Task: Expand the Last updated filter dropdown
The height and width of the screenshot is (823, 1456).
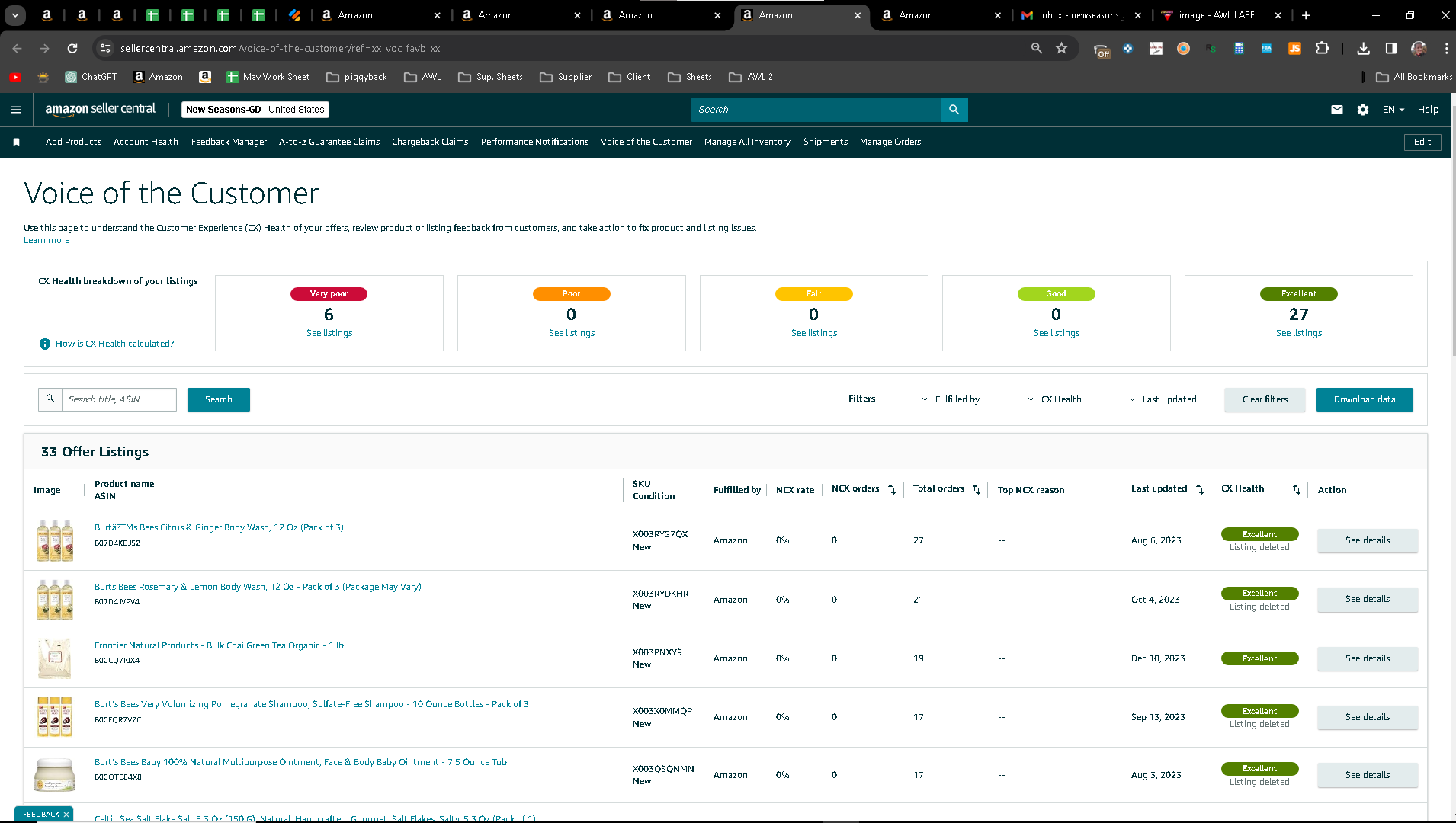Action: 1163,399
